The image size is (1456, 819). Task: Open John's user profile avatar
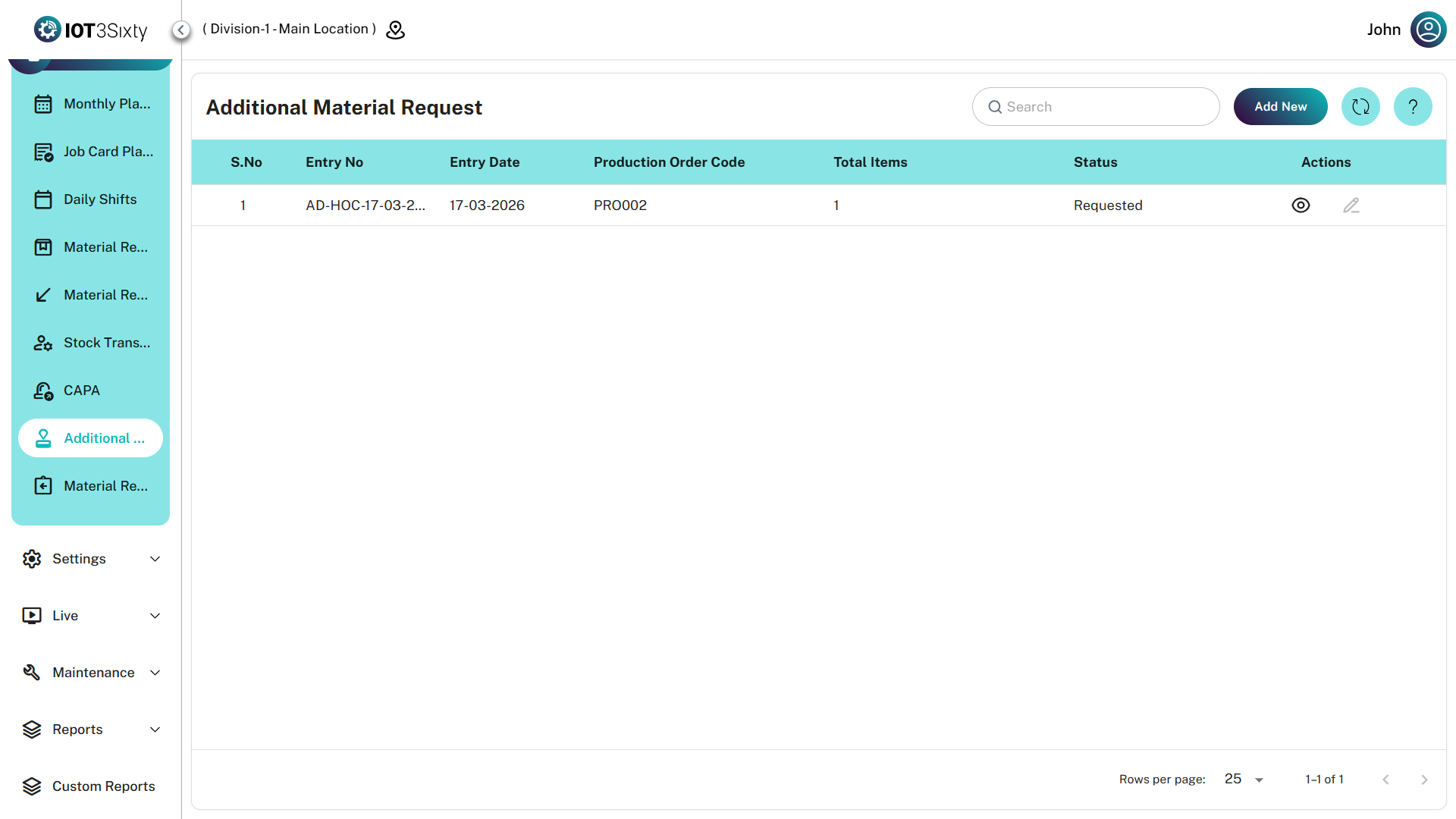tap(1428, 30)
